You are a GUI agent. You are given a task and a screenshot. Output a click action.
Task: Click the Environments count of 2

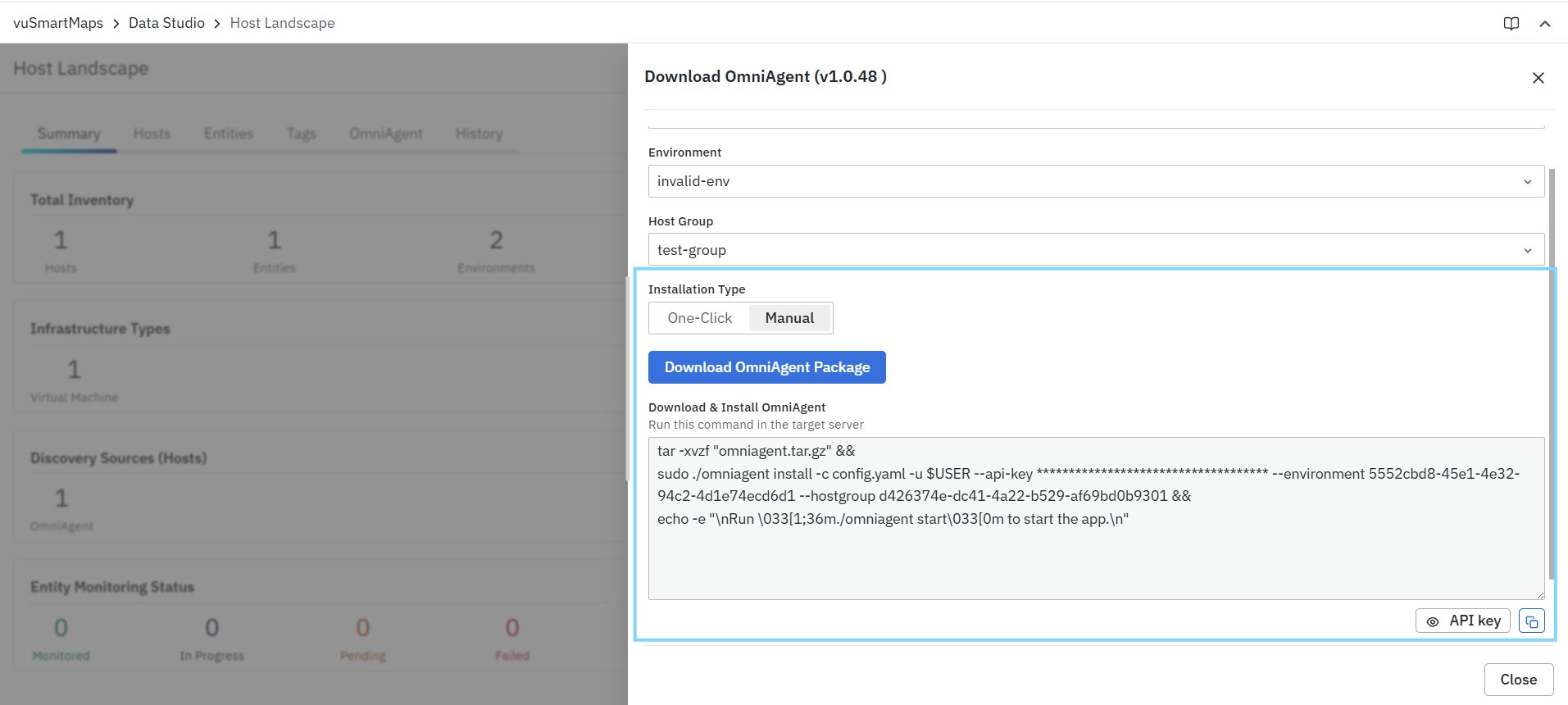(x=496, y=240)
